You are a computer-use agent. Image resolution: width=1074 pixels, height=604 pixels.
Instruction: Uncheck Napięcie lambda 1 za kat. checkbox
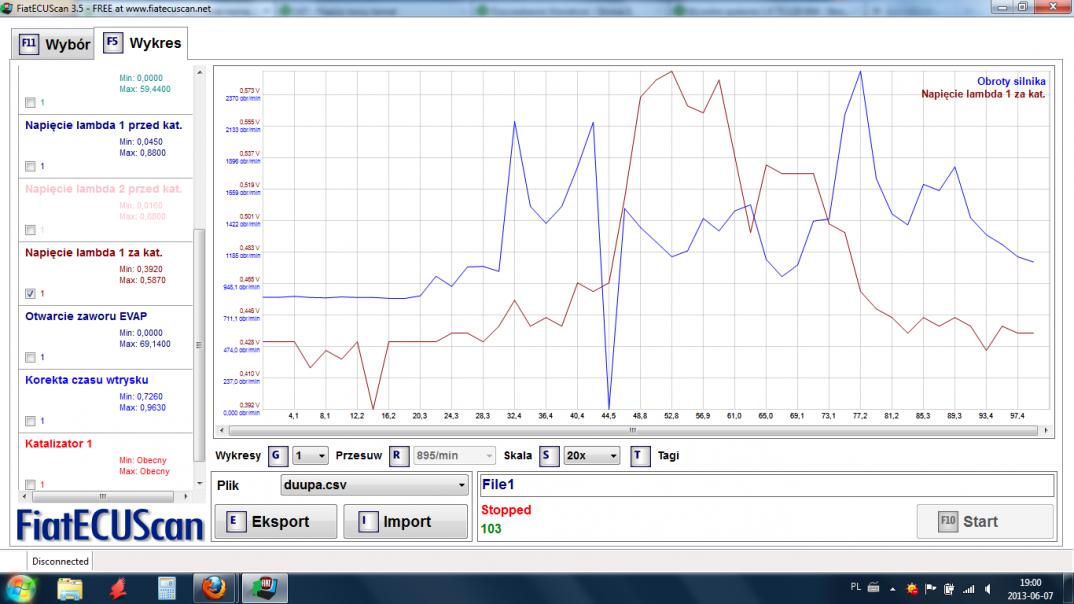30,294
